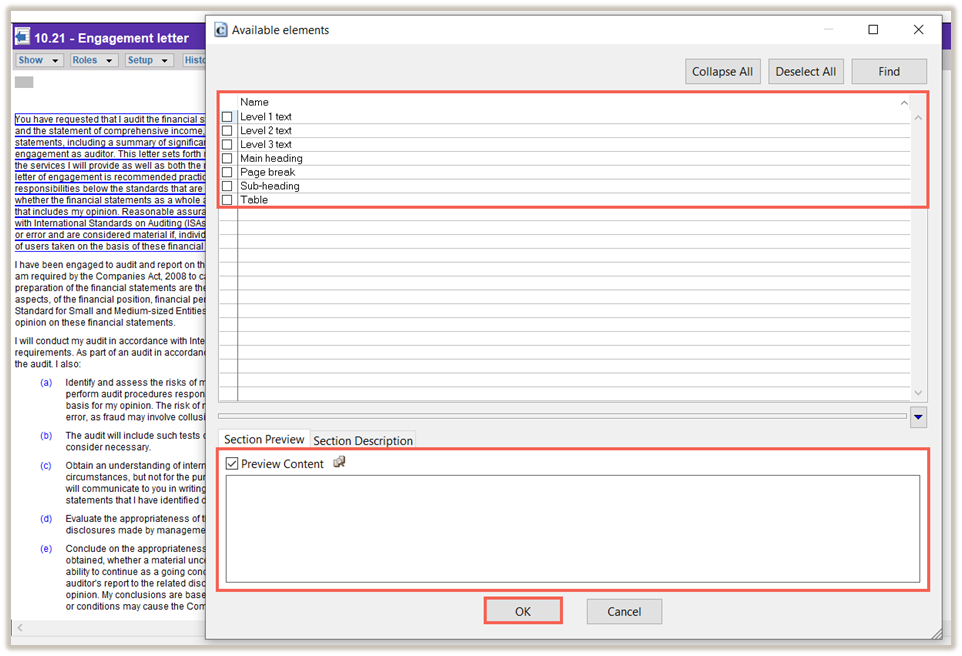Click the dialog resize grip corner
Viewport: 962px width, 656px height.
[x=936, y=633]
